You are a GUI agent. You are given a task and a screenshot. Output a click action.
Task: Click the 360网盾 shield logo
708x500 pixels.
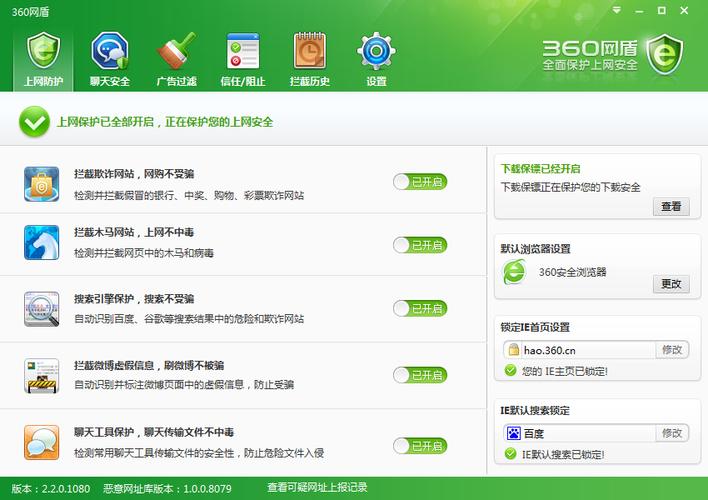coord(664,54)
